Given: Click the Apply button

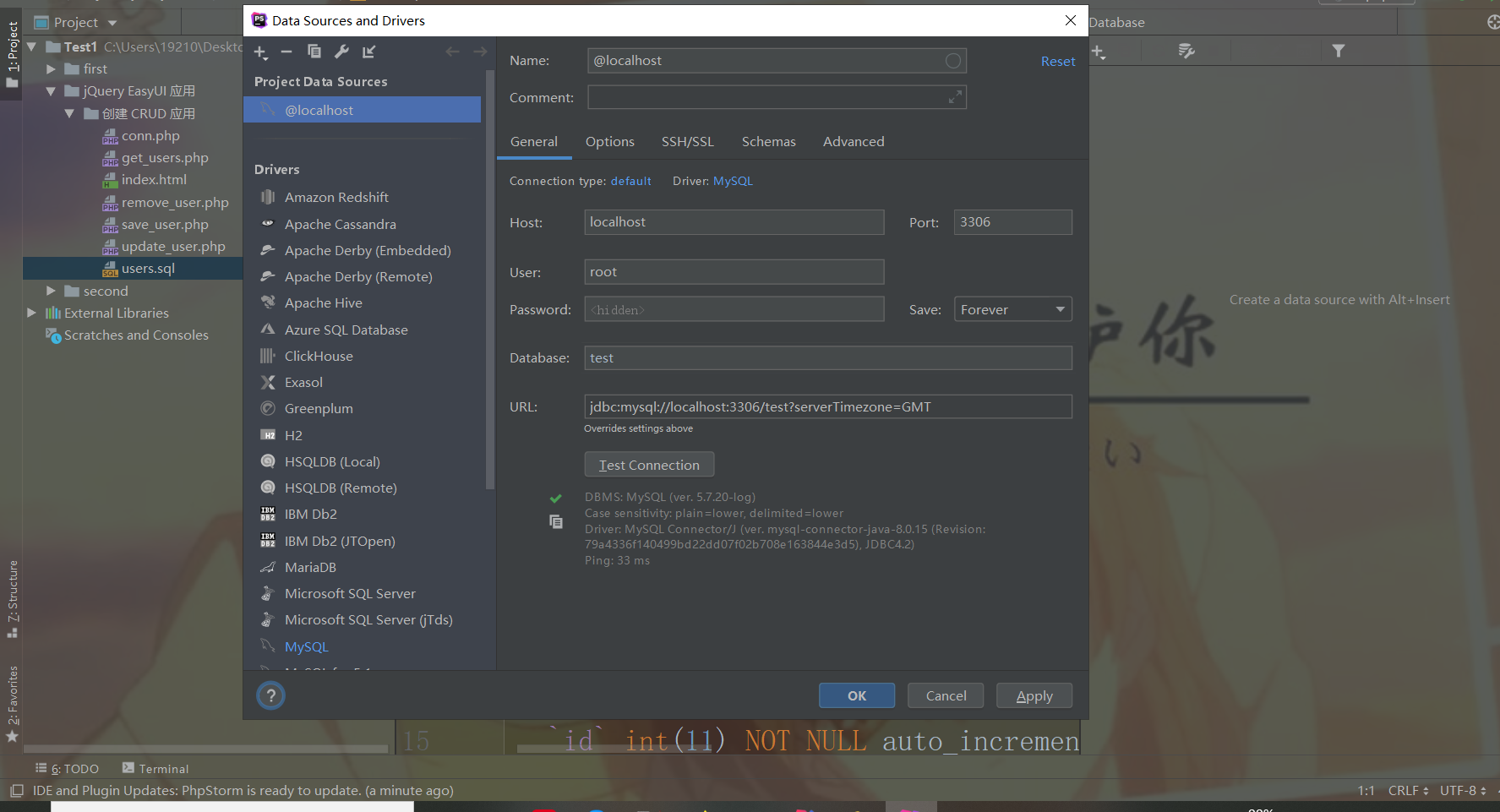Looking at the screenshot, I should click(x=1034, y=695).
